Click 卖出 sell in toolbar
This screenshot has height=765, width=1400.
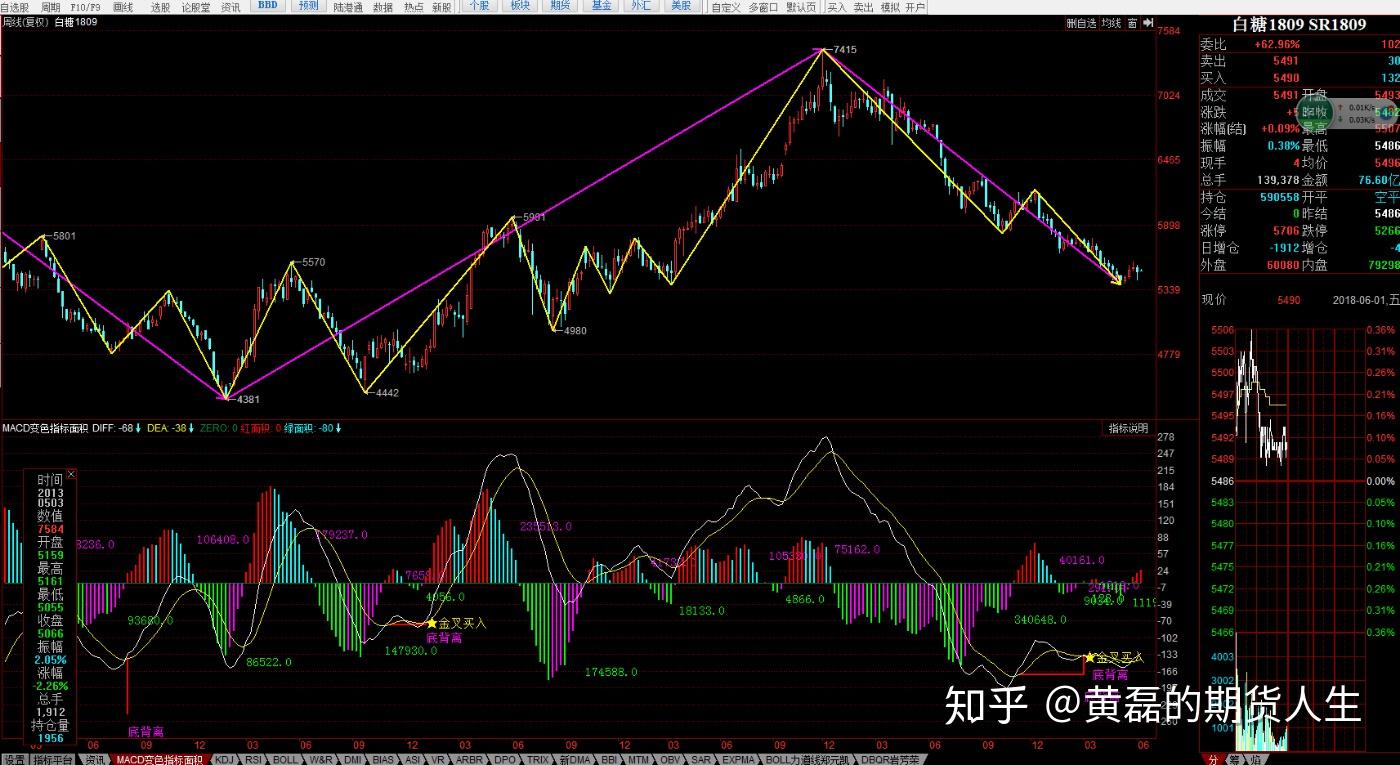point(863,6)
